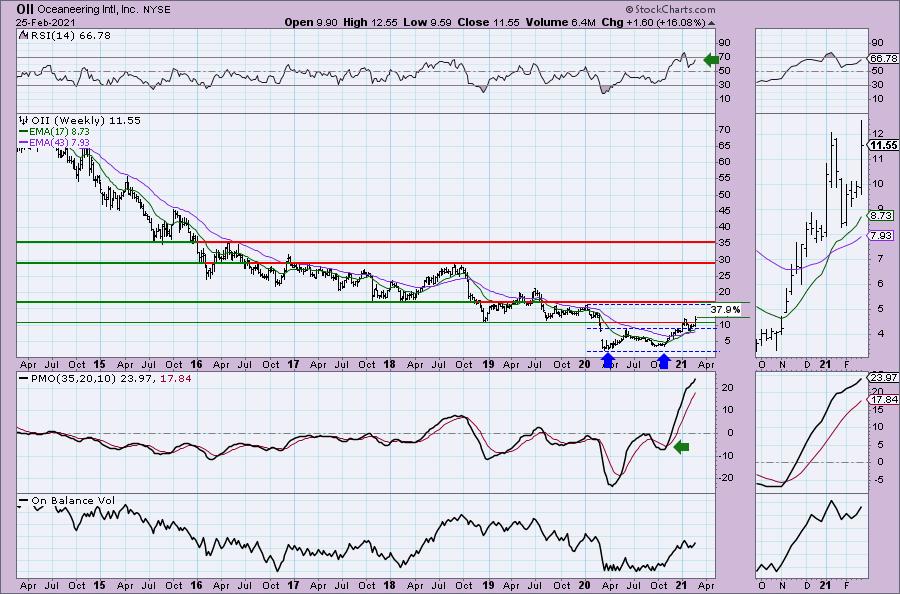Screen dimensions: 900x594
Task: Click year label 15 on the price chart axis
Action: [99, 364]
